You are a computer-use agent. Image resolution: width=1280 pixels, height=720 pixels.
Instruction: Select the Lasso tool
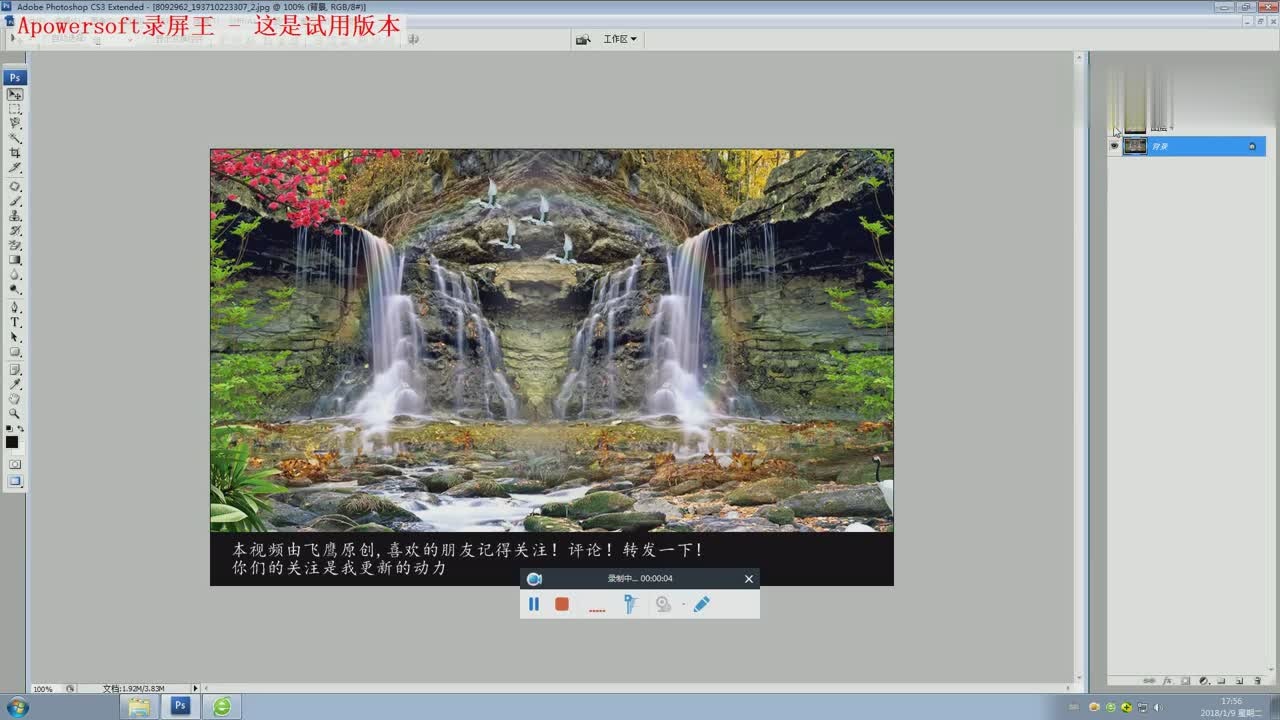coord(15,123)
